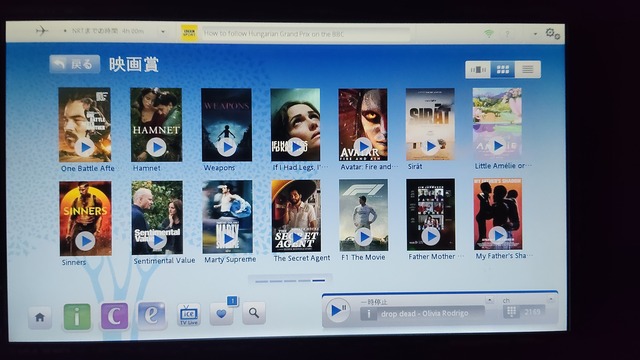The height and width of the screenshot is (360, 640).
Task: Click the 'Sirāt' title label
Action: click(x=415, y=166)
